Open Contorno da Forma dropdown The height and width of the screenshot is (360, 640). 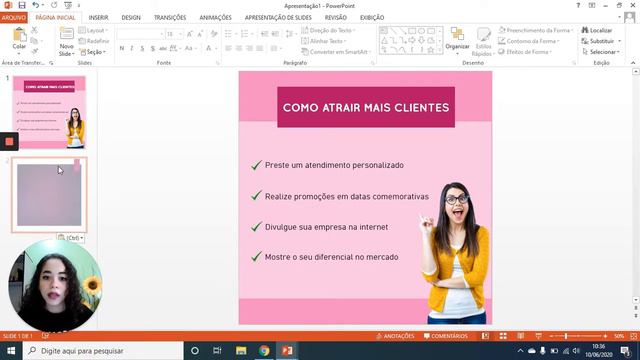(529, 41)
